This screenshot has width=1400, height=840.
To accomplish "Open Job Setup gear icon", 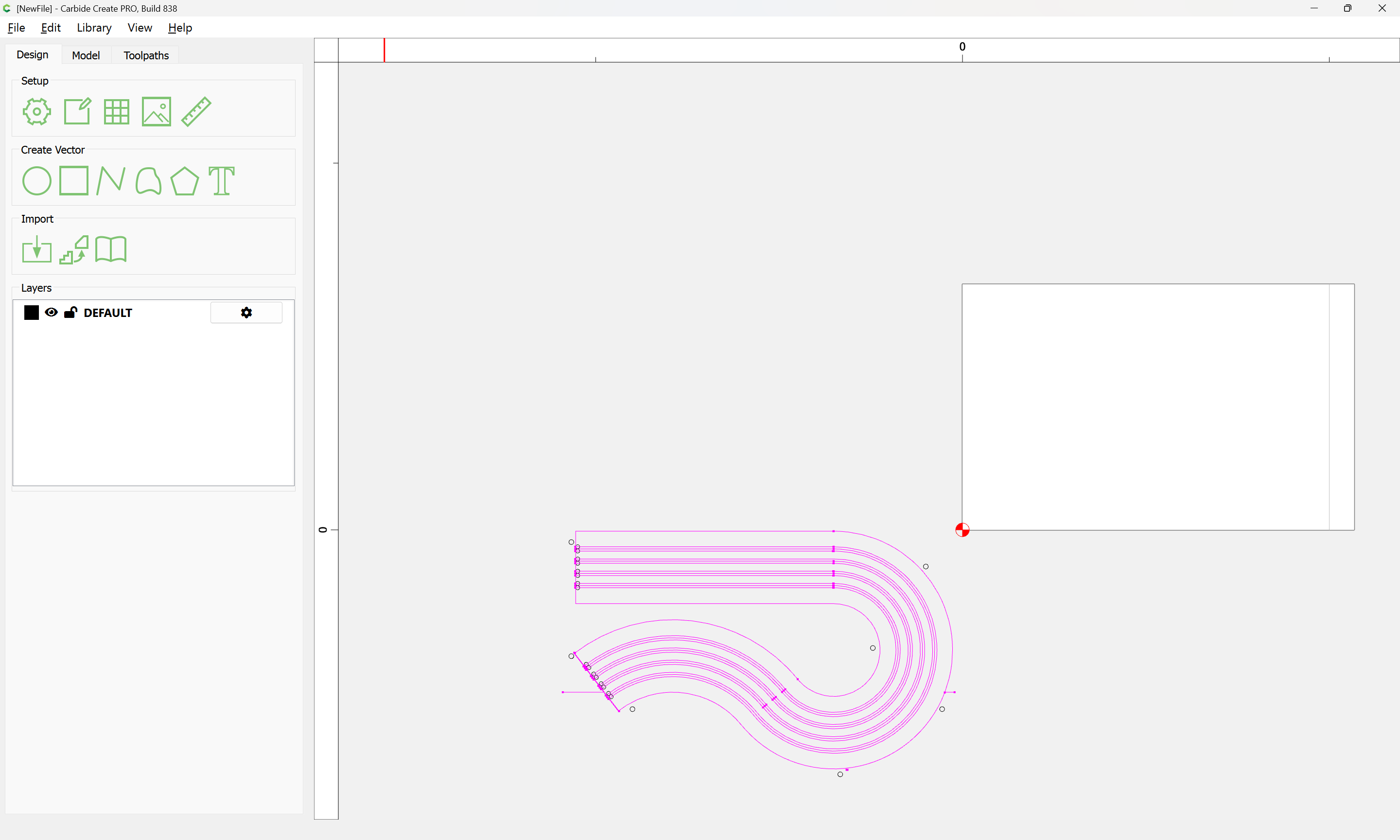I will (37, 111).
